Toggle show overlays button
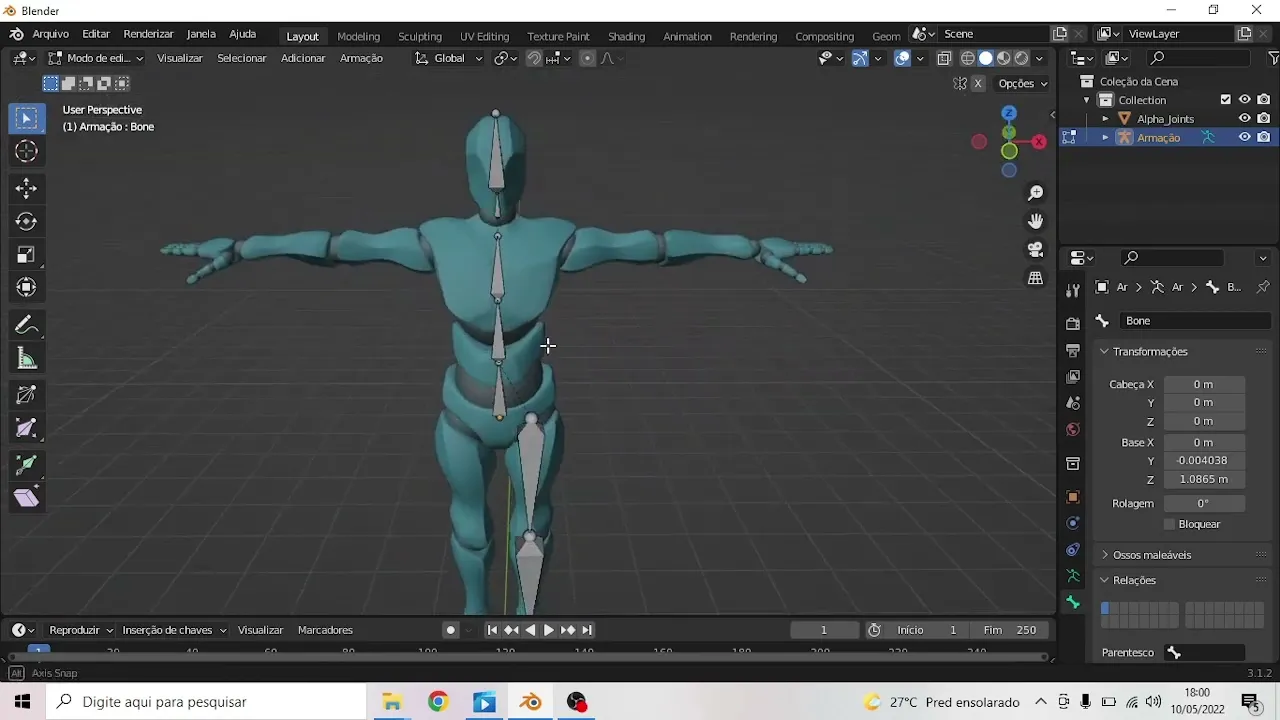The width and height of the screenshot is (1280, 720). point(902,58)
